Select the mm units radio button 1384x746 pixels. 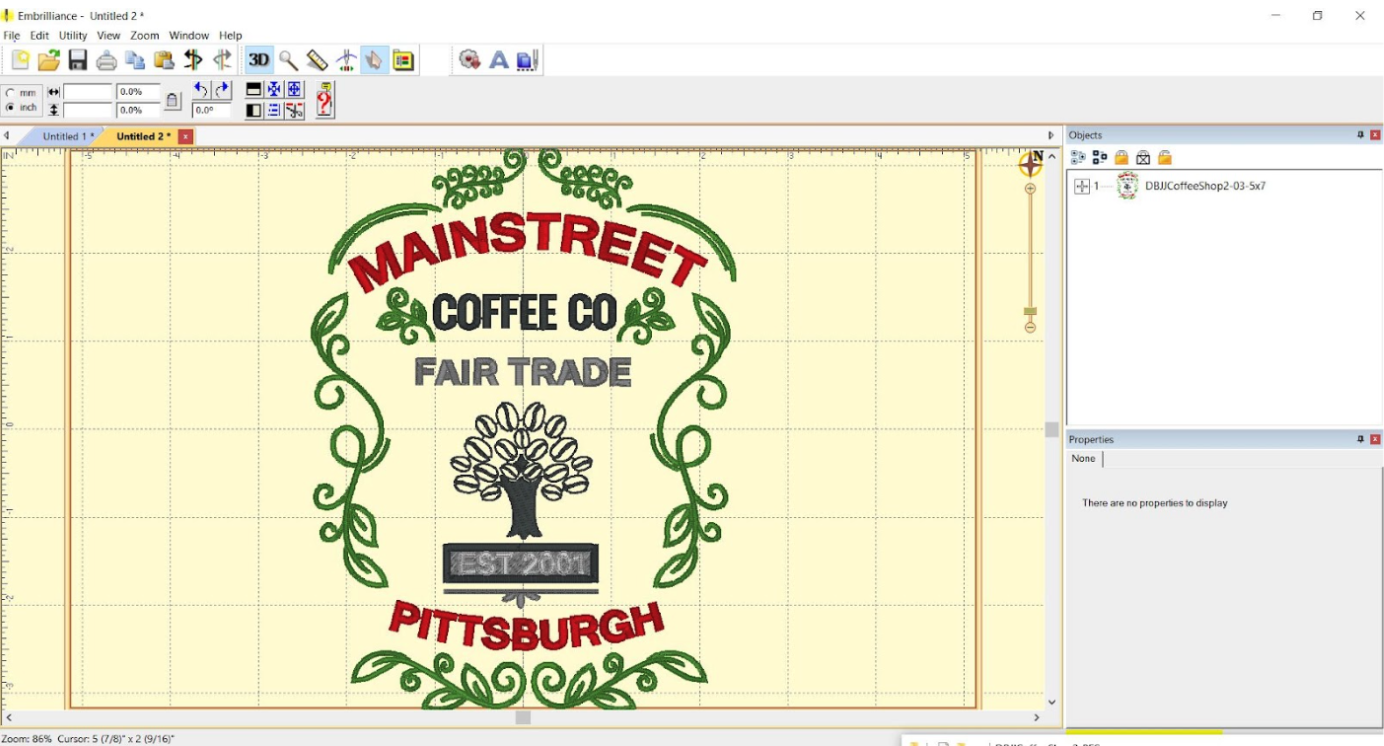pos(10,93)
